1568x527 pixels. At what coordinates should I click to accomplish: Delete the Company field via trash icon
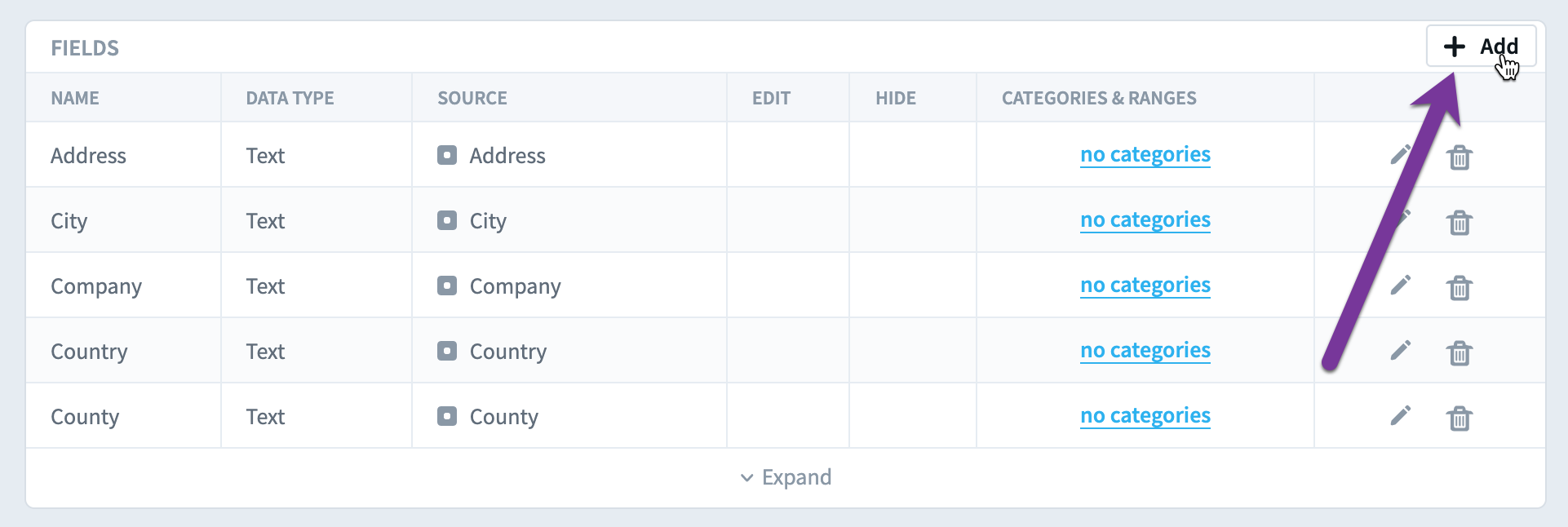pyautogui.click(x=1459, y=287)
